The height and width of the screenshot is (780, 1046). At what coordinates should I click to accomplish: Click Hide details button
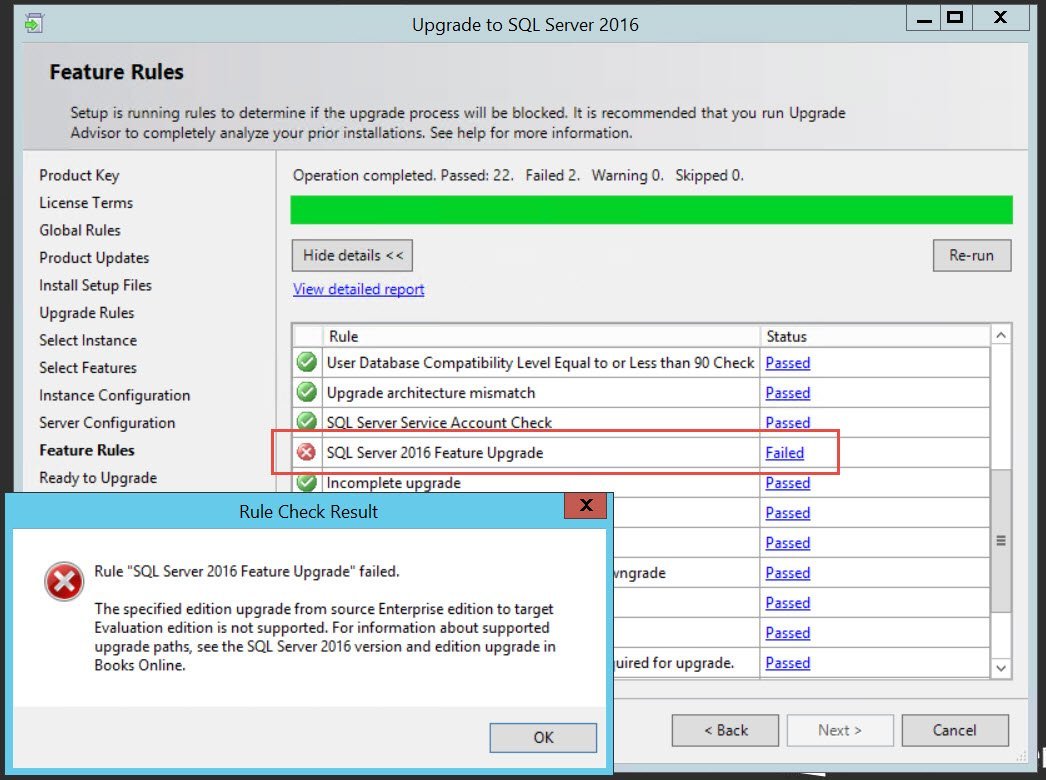click(352, 256)
